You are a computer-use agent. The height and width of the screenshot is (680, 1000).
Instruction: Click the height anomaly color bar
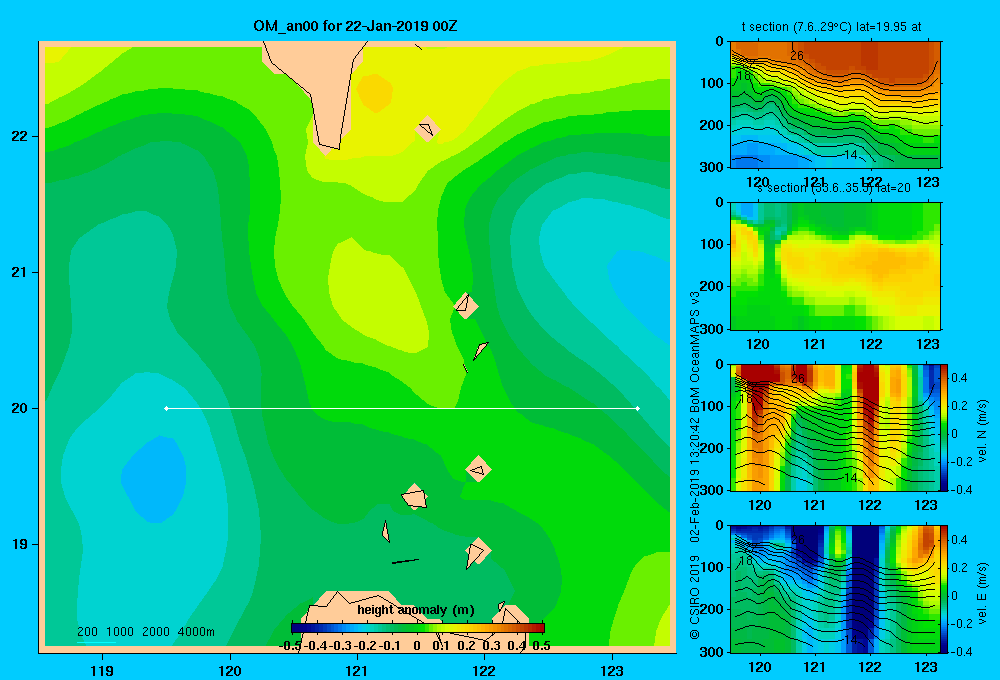click(x=418, y=628)
